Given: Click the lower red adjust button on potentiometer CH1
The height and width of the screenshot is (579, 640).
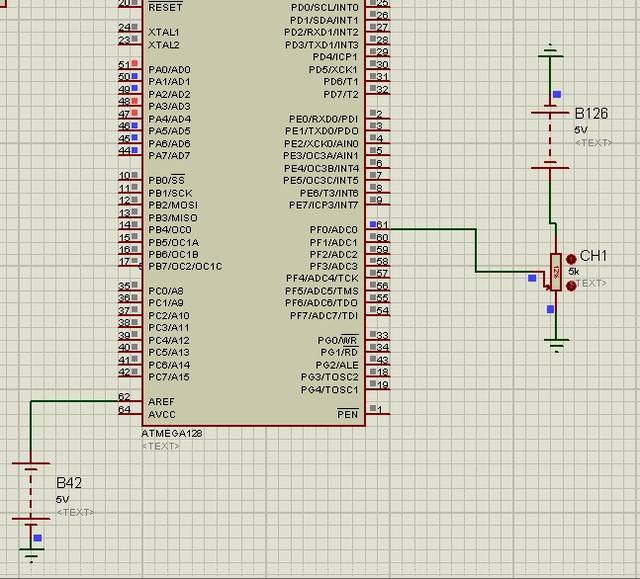Looking at the screenshot, I should [x=571, y=286].
